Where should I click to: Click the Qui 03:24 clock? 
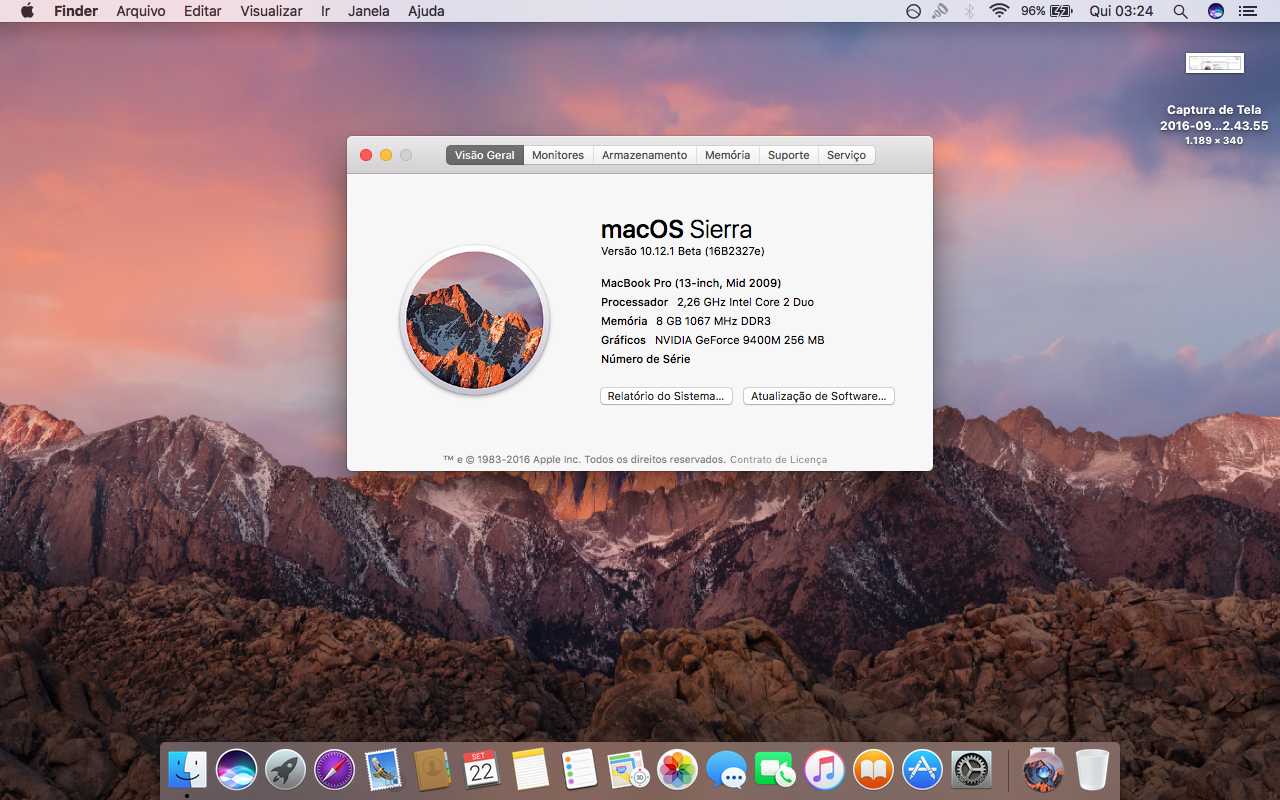point(1121,11)
